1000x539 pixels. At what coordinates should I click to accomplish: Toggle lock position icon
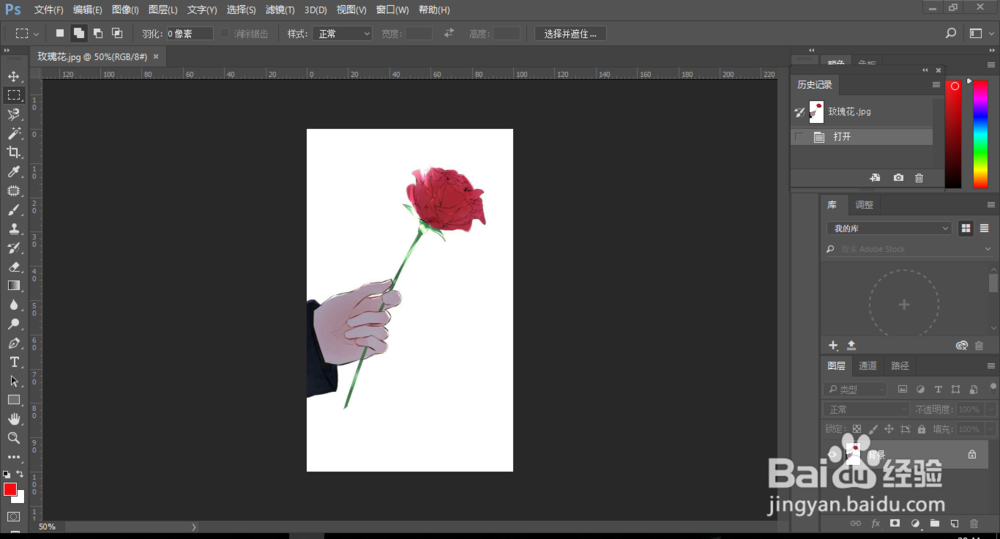[x=889, y=429]
